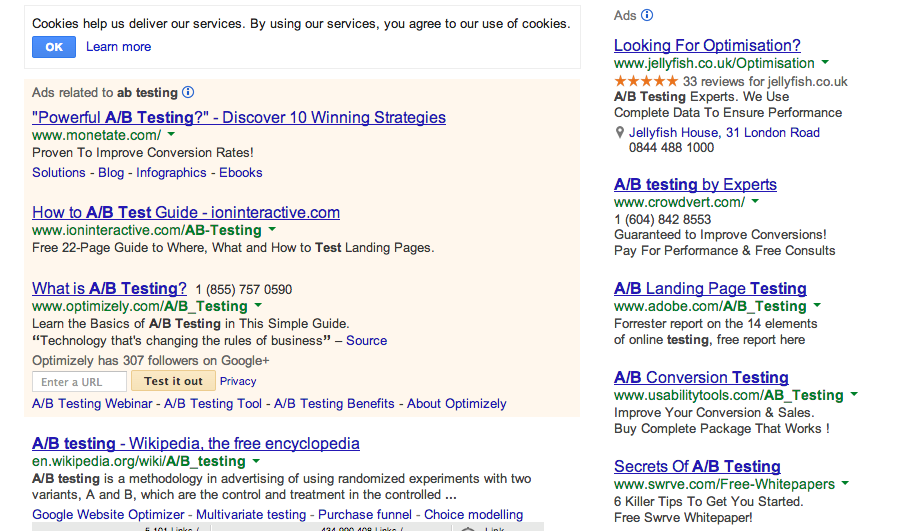The image size is (924, 531).
Task: Open 'How to A/B Test Guide' ad link
Action: point(186,213)
